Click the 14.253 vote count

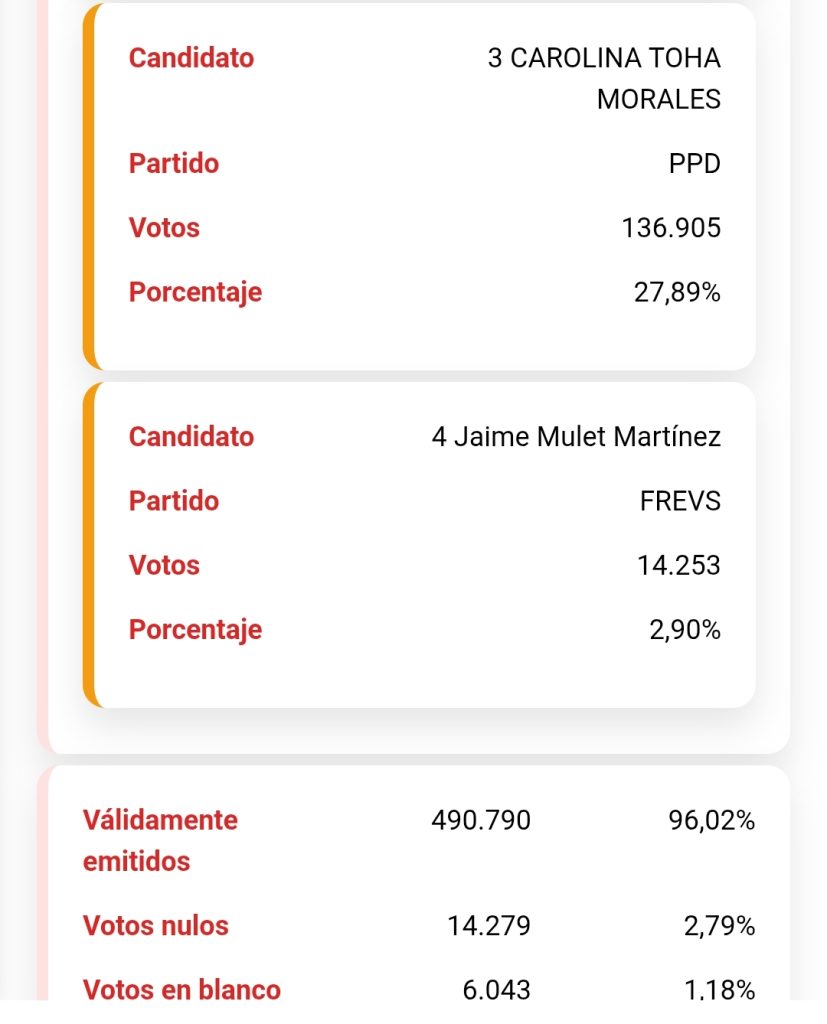click(678, 566)
